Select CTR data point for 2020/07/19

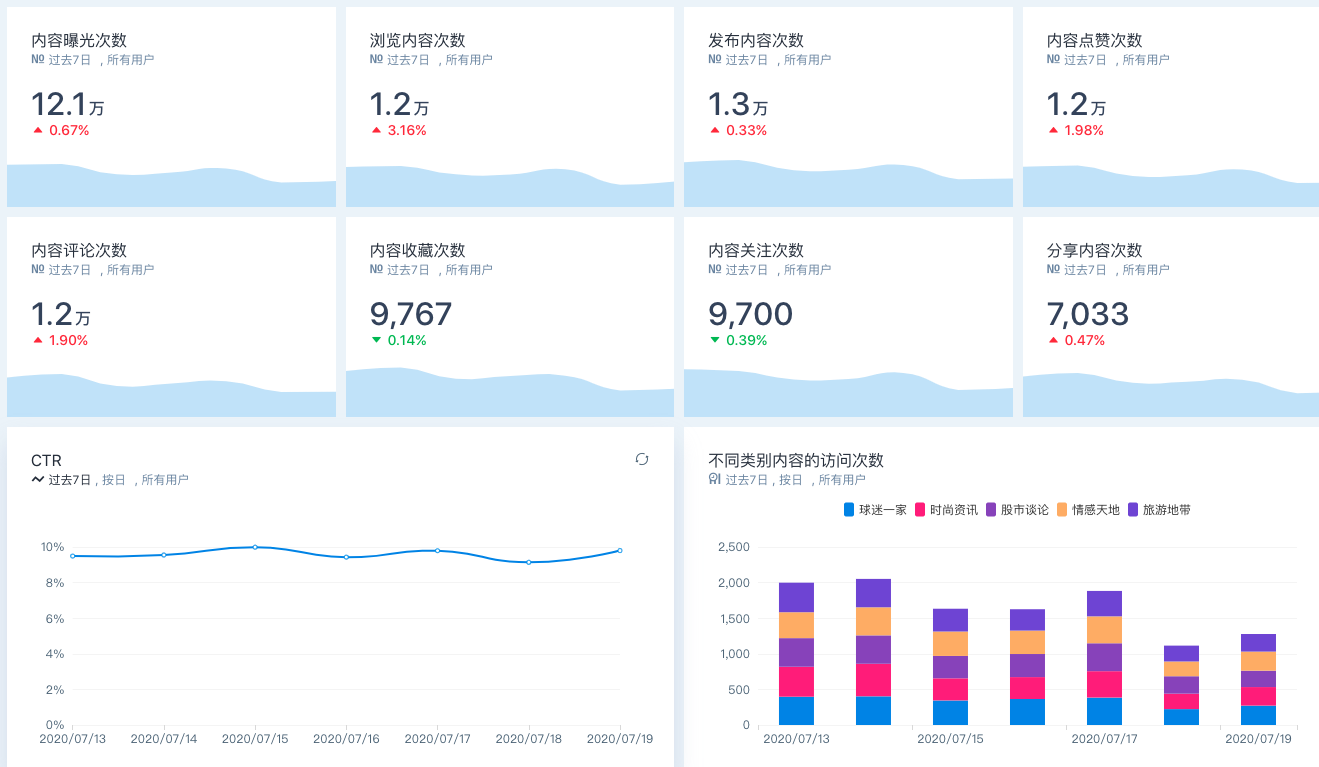pyautogui.click(x=620, y=550)
